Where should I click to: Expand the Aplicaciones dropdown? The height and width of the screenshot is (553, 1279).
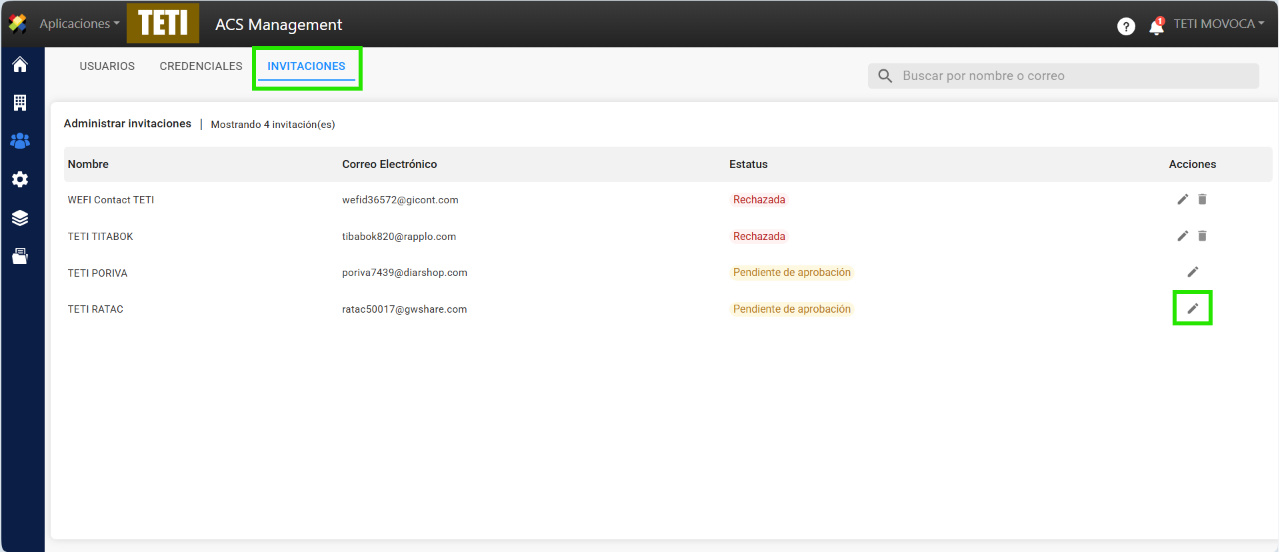tap(79, 24)
